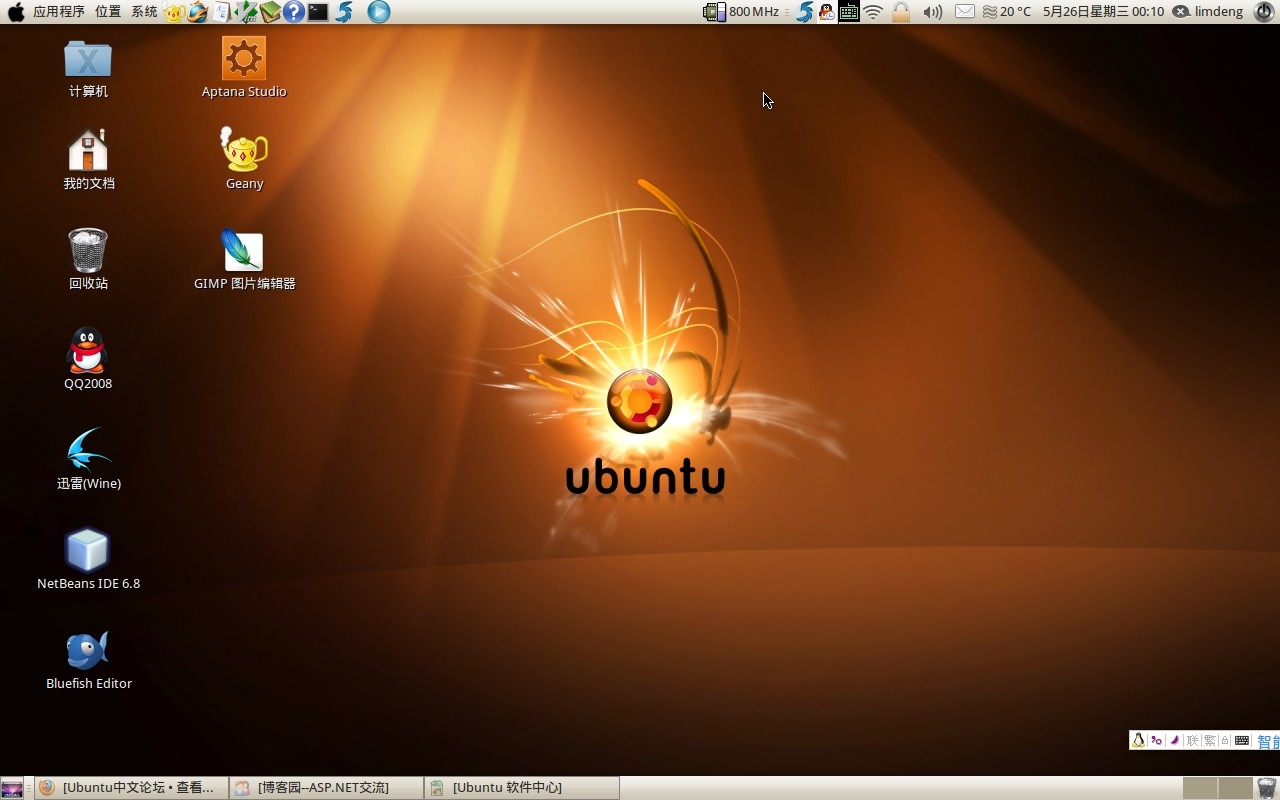Open the clock showing 5月26日星期三 00:10
This screenshot has width=1280, height=800.
(1103, 12)
